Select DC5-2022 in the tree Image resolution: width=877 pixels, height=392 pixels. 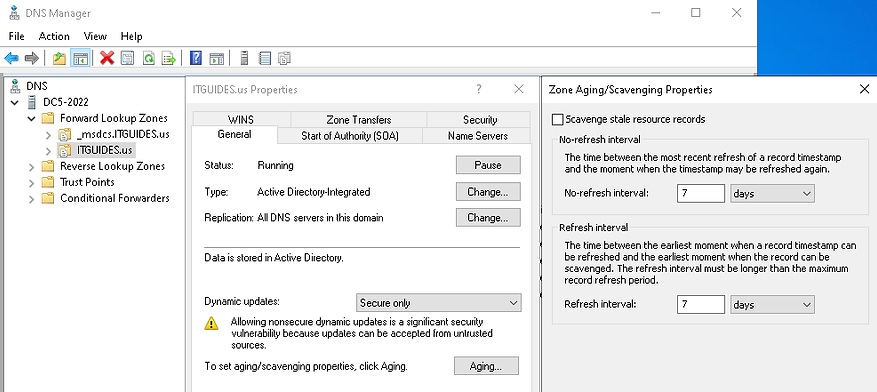pyautogui.click(x=65, y=102)
